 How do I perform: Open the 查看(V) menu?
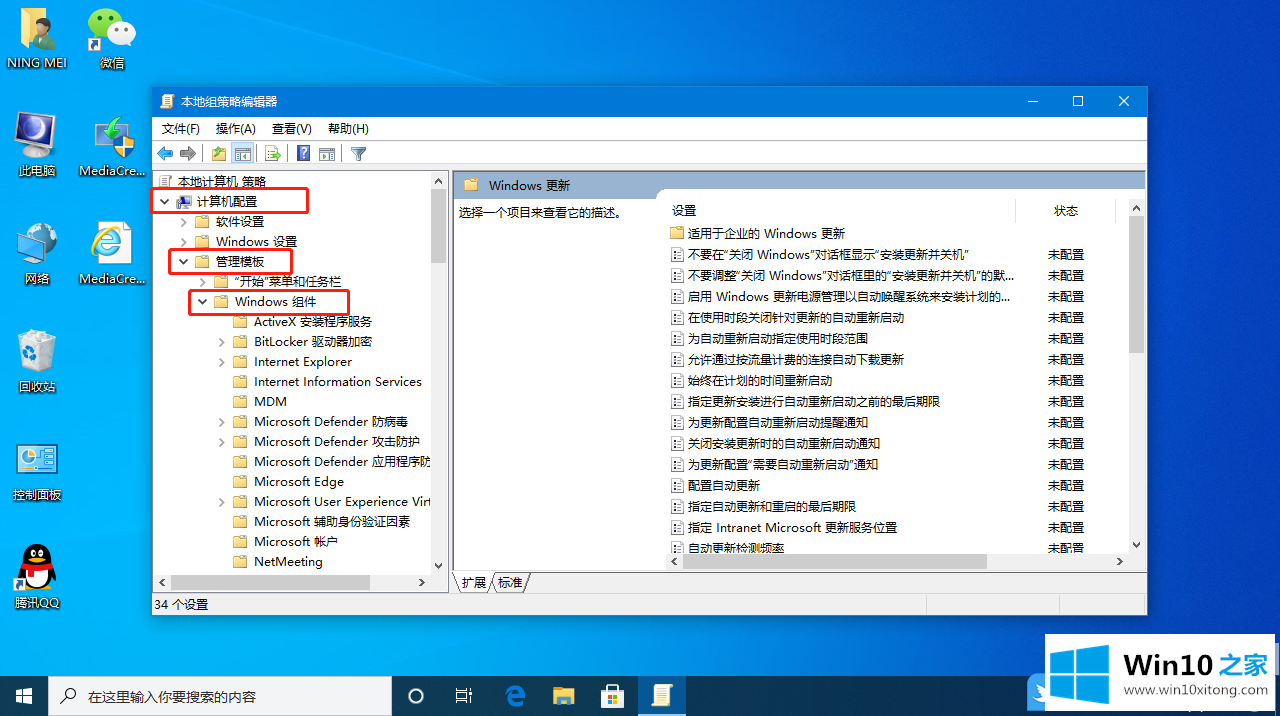[292, 129]
